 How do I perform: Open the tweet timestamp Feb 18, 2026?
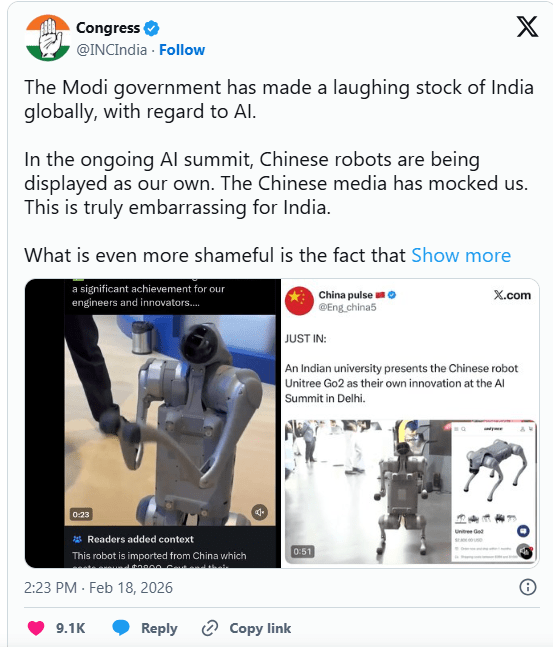click(98, 588)
